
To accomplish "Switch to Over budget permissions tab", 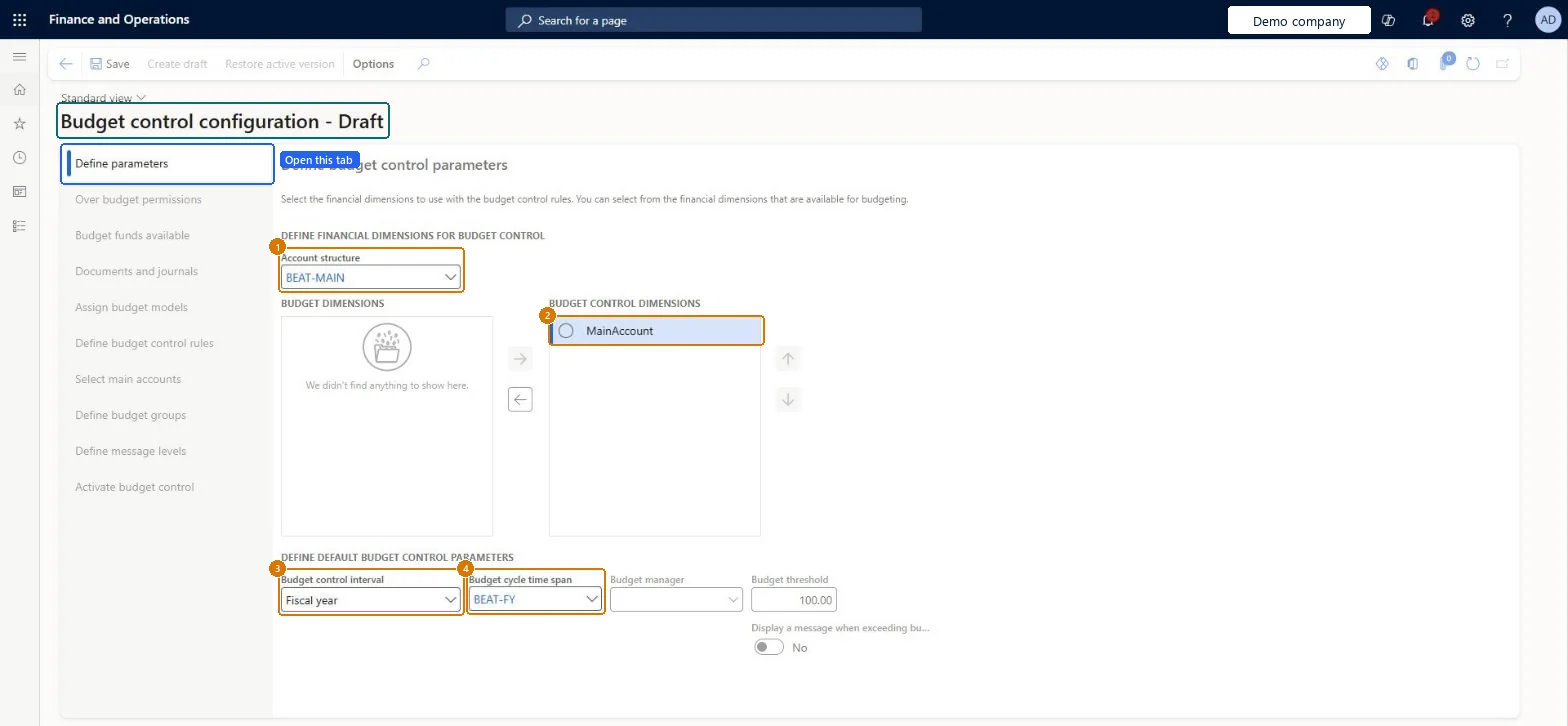I will click(138, 200).
